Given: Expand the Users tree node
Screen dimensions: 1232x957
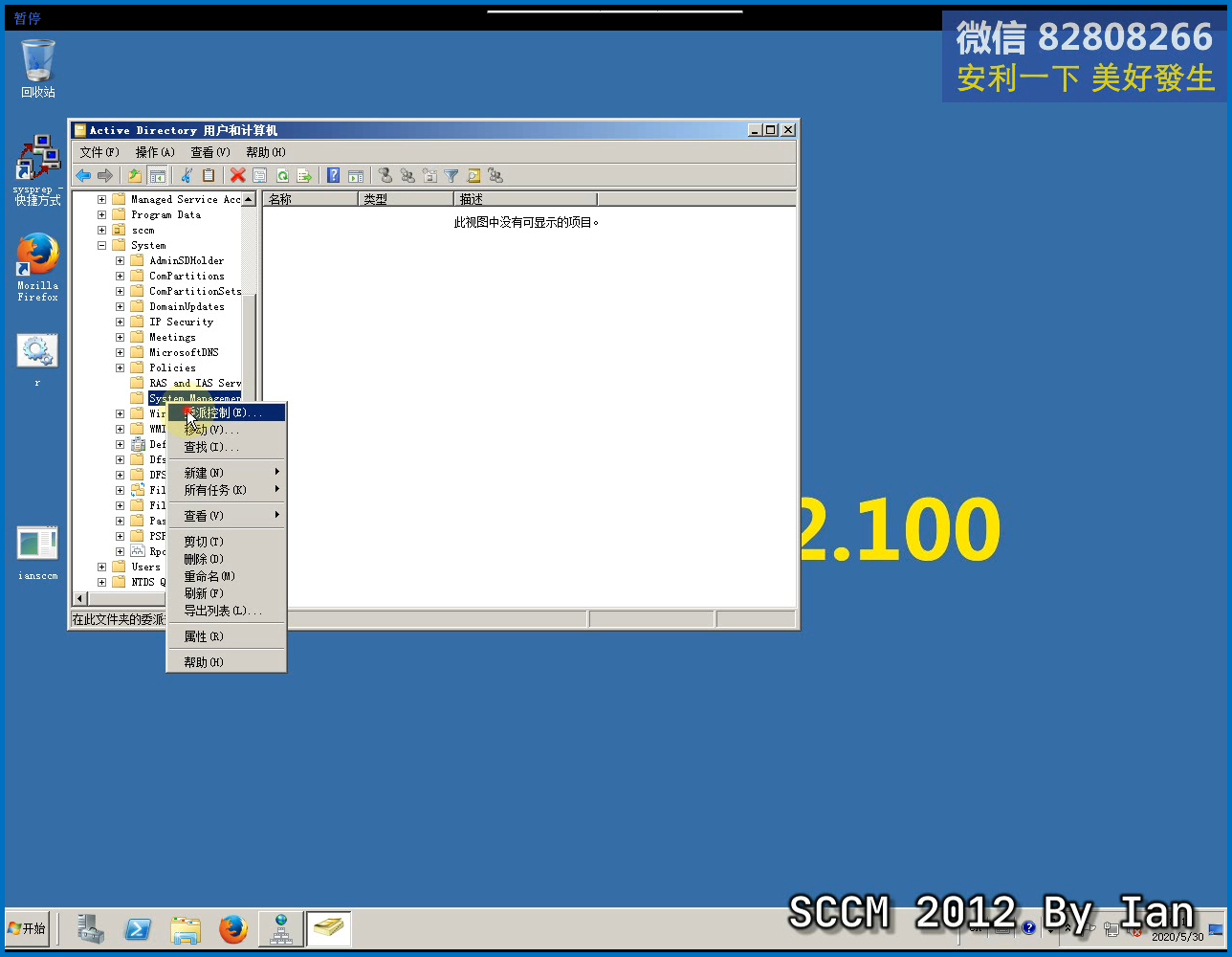Looking at the screenshot, I should tap(101, 568).
